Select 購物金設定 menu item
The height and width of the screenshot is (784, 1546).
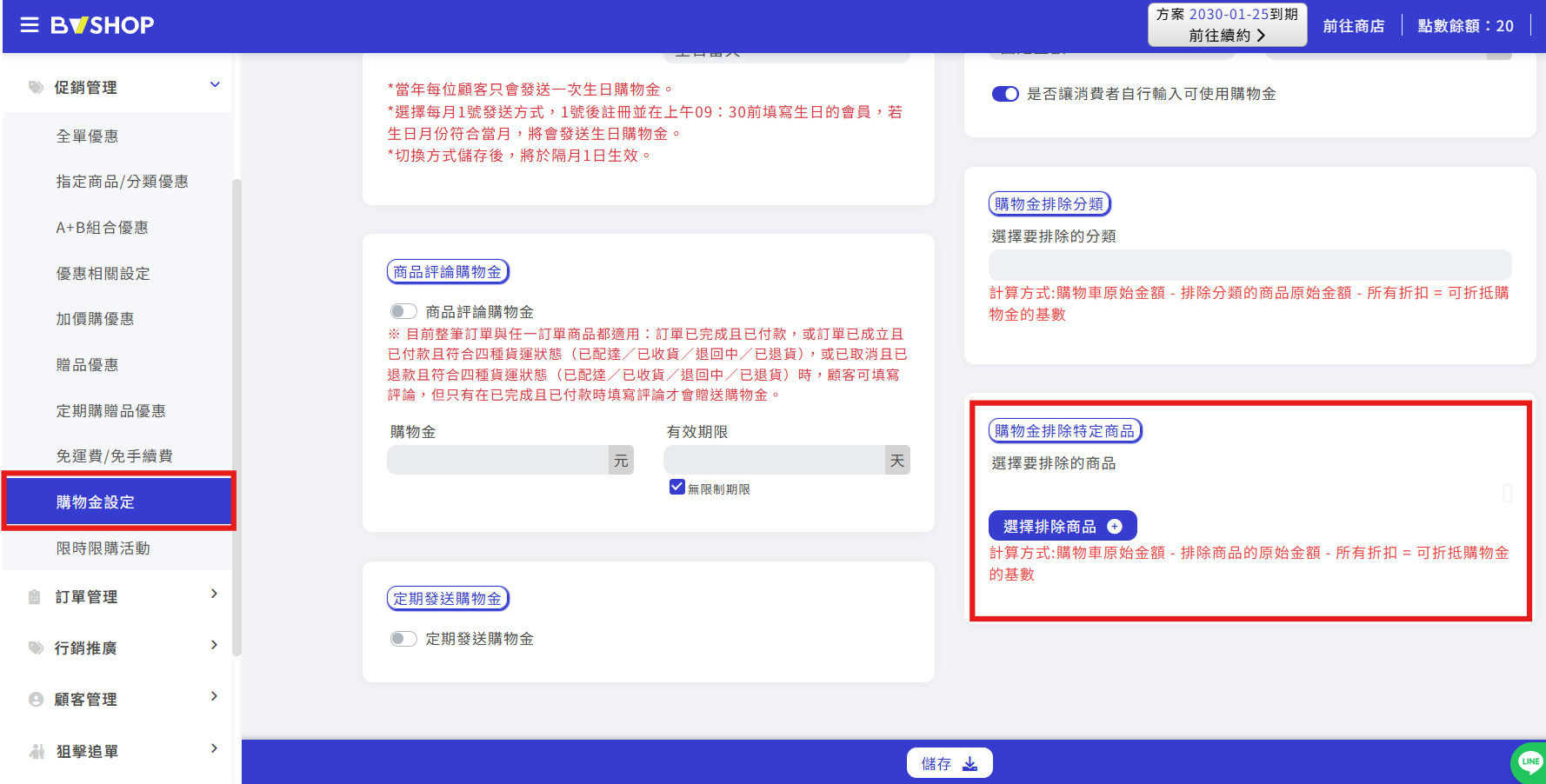[117, 502]
